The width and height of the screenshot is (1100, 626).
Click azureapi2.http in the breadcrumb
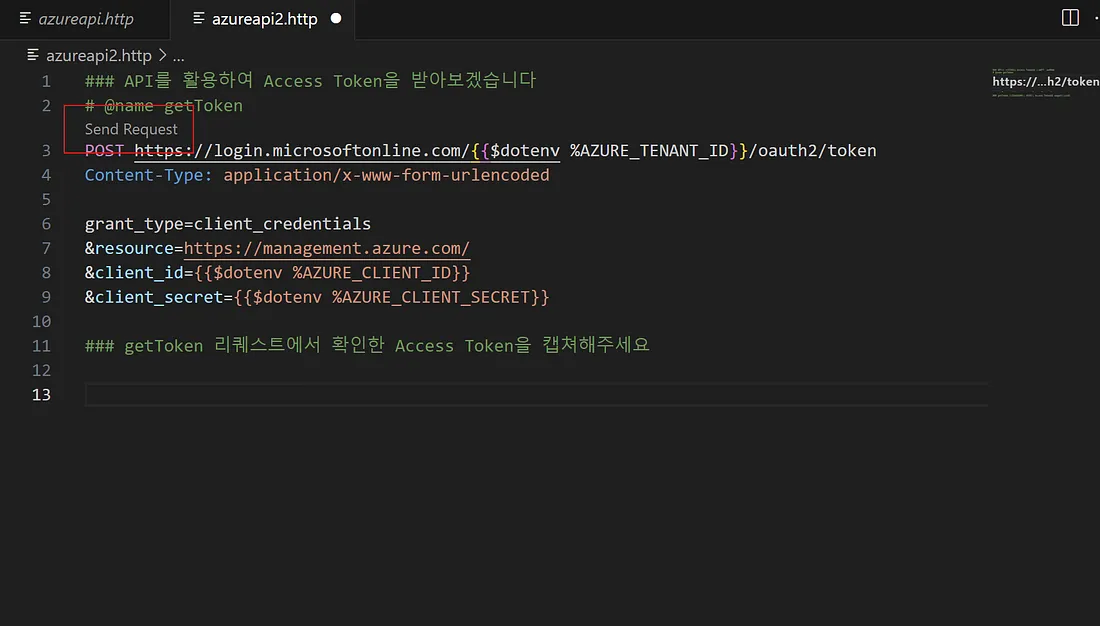point(99,55)
